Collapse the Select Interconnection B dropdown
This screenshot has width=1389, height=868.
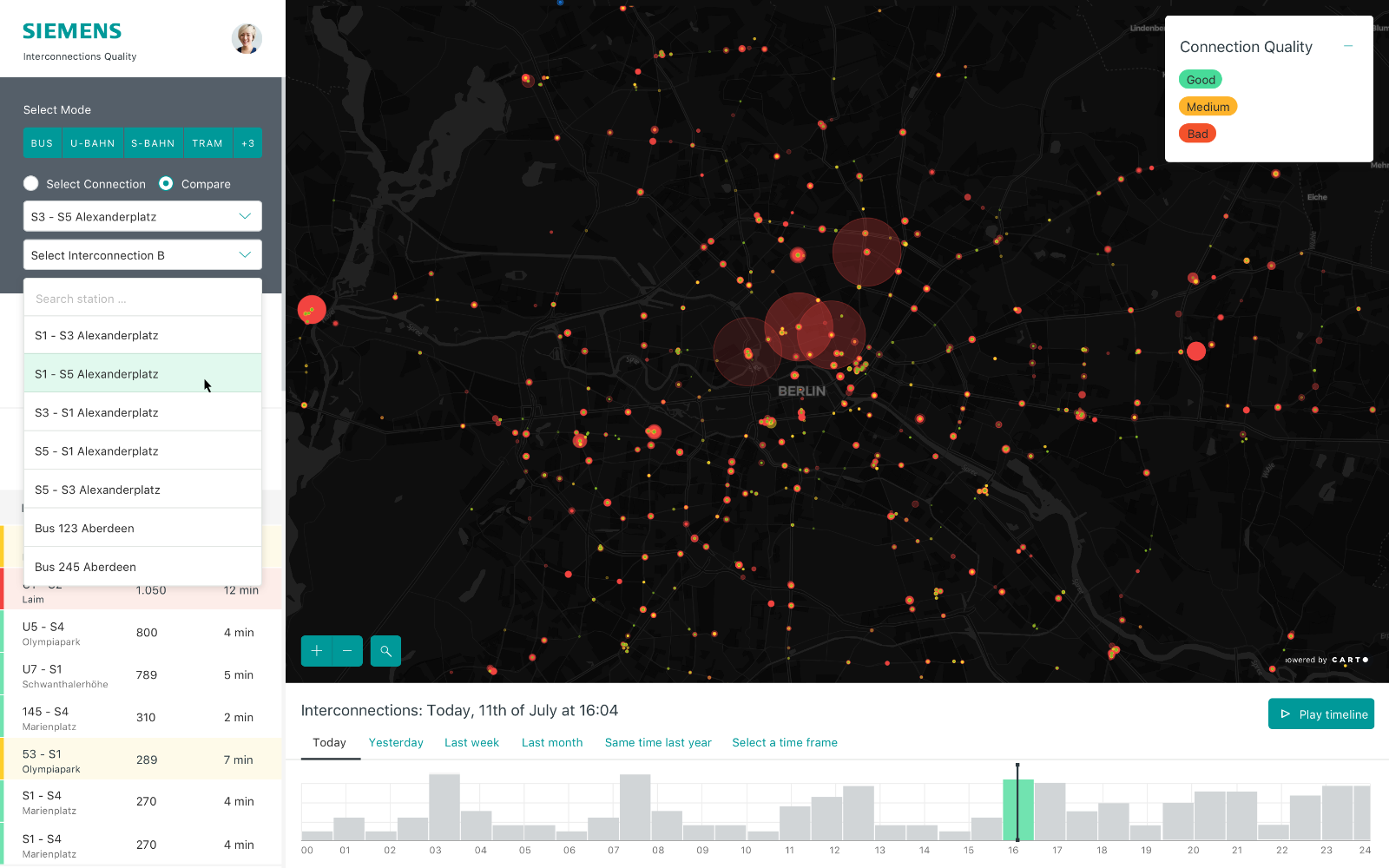(142, 255)
